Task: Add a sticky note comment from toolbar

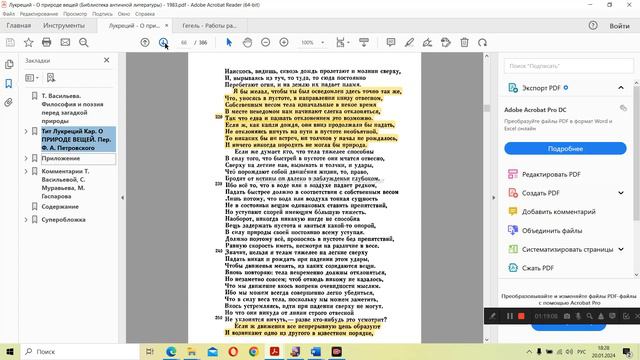Action: click(391, 42)
